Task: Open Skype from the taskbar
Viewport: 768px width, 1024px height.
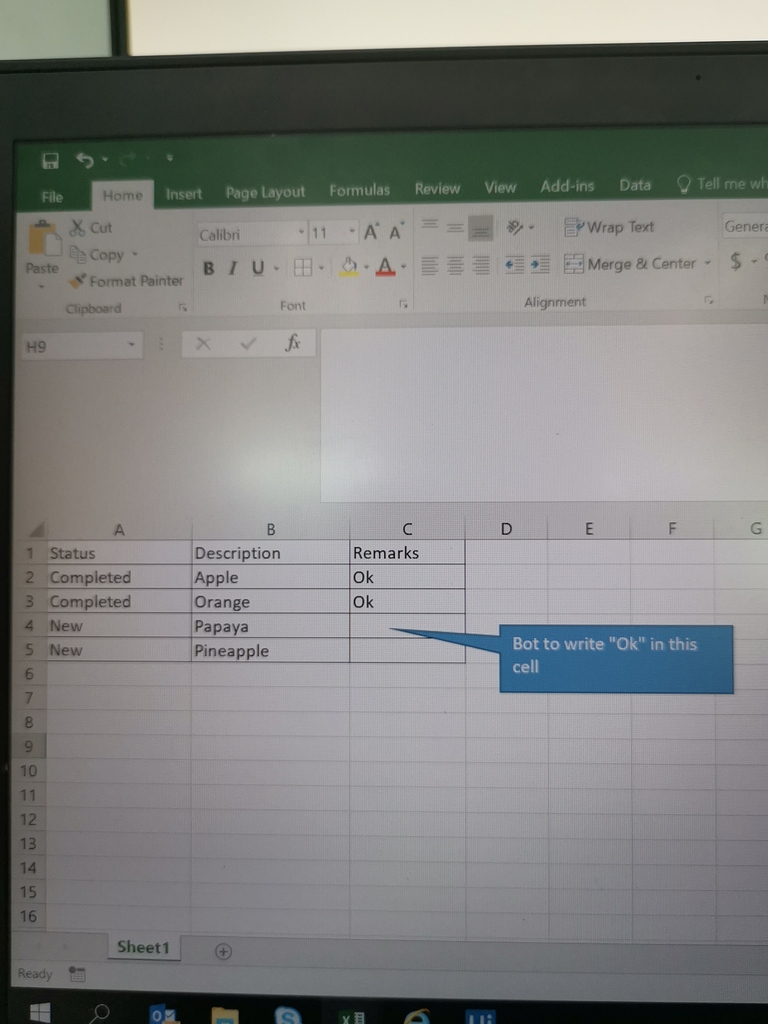Action: [287, 1015]
